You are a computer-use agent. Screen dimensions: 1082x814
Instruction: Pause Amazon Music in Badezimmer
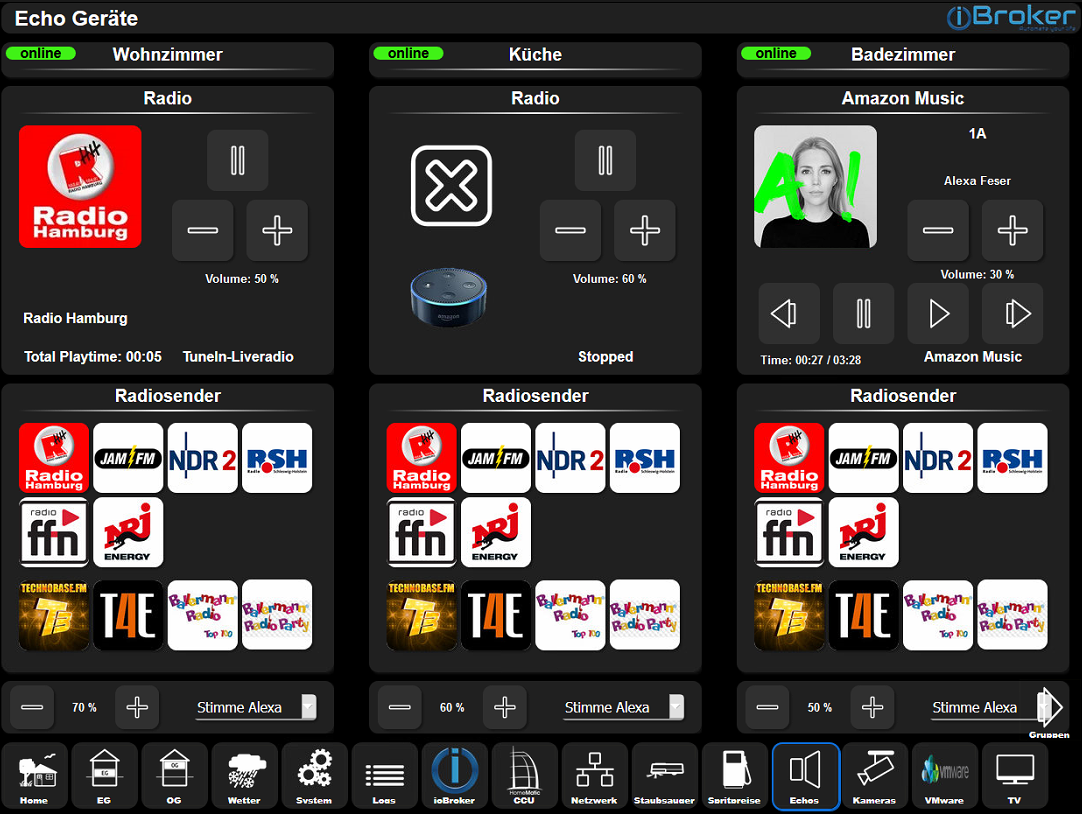coord(863,313)
